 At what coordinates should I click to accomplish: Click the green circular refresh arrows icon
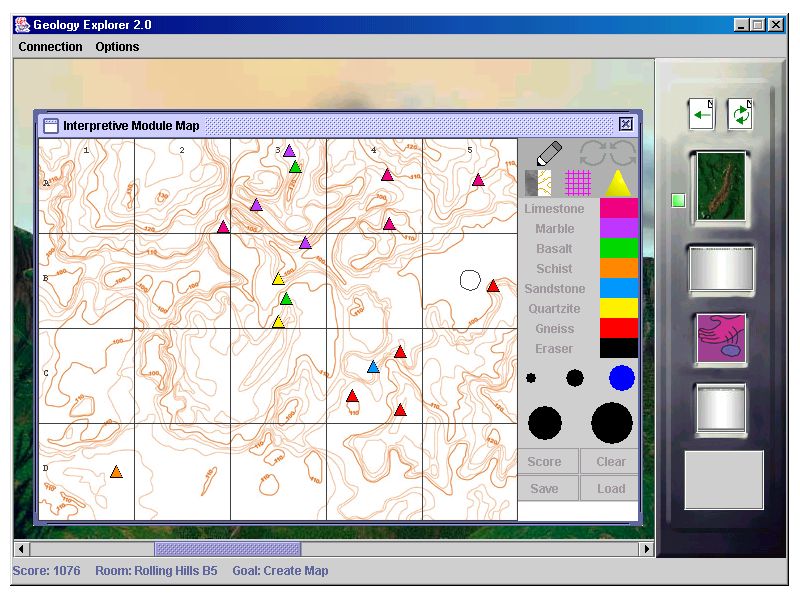740,114
